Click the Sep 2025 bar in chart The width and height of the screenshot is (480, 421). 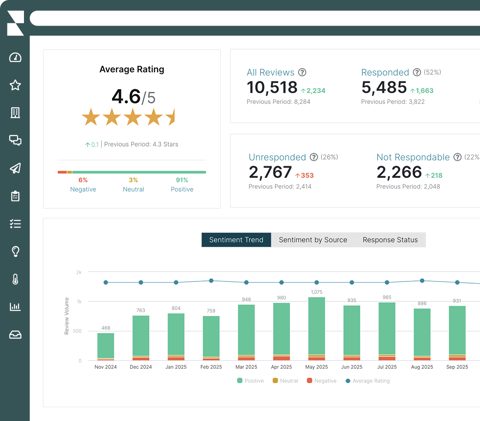point(457,333)
